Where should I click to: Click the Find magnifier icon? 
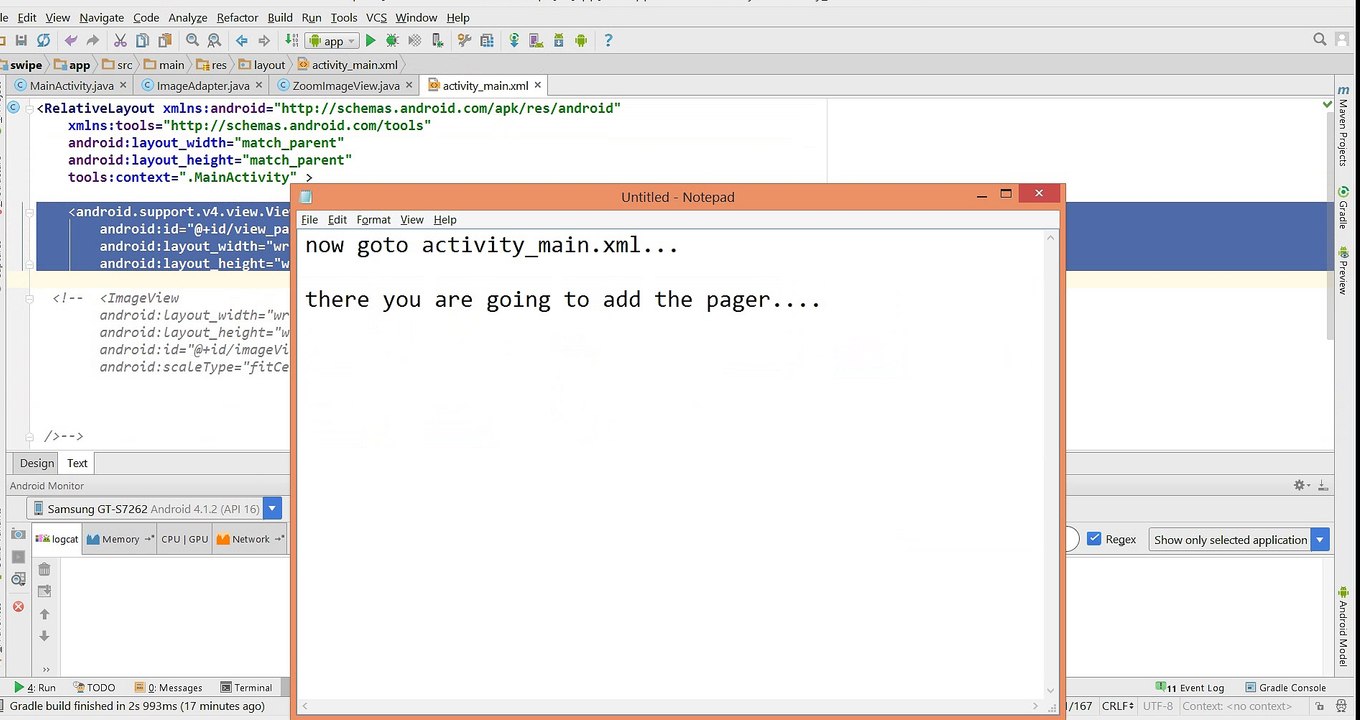tap(192, 41)
